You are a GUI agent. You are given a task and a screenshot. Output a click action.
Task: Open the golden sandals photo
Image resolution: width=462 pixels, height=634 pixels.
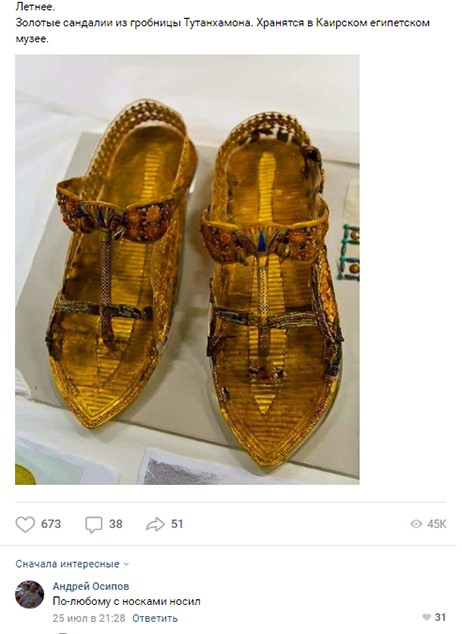tap(187, 269)
